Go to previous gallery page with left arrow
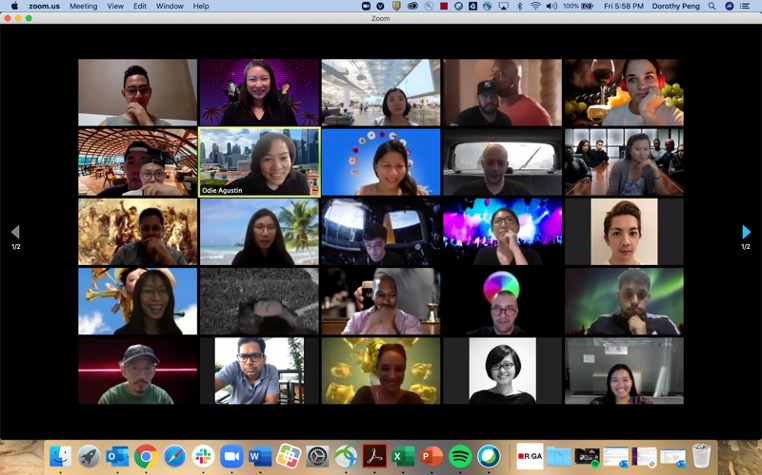This screenshot has height=475, width=762. tap(15, 232)
